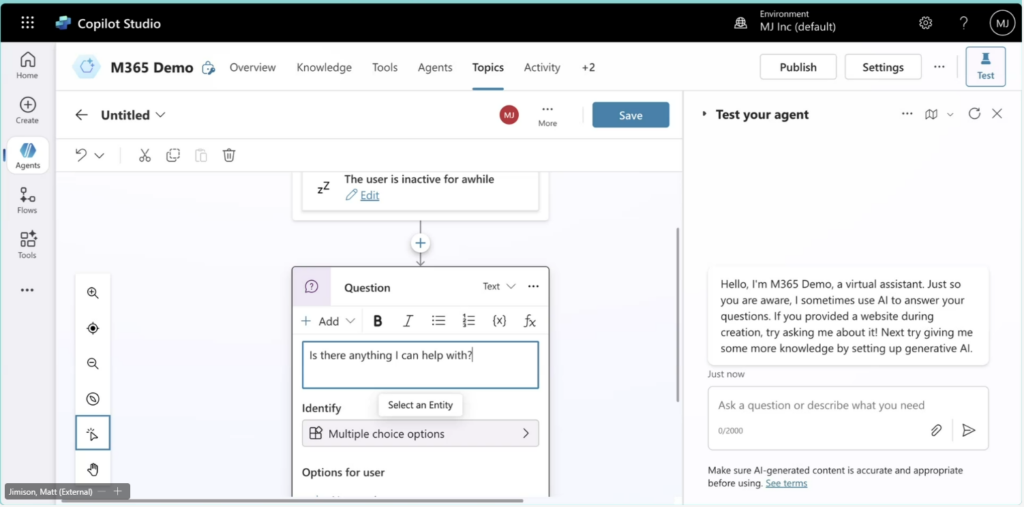Screen dimensions: 1024x507
Task: Show the +2 hidden tabs
Action: (x=588, y=67)
